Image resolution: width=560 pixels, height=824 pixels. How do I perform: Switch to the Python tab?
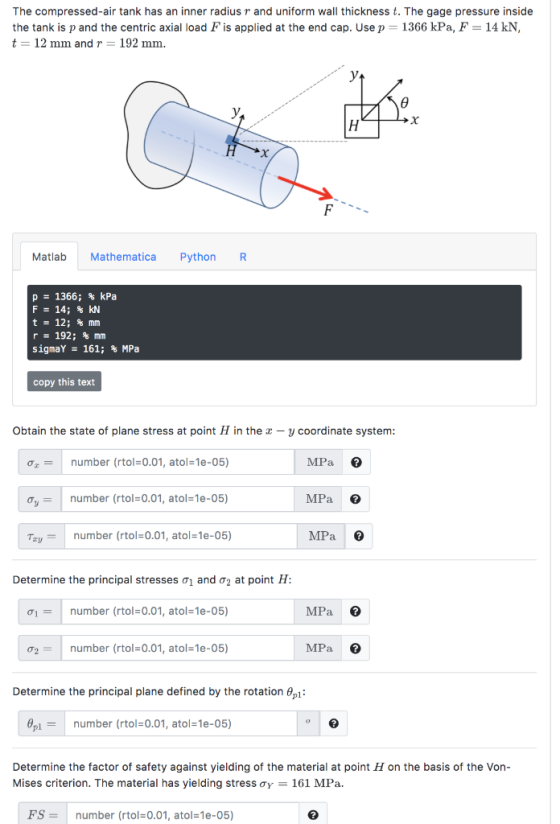(198, 257)
